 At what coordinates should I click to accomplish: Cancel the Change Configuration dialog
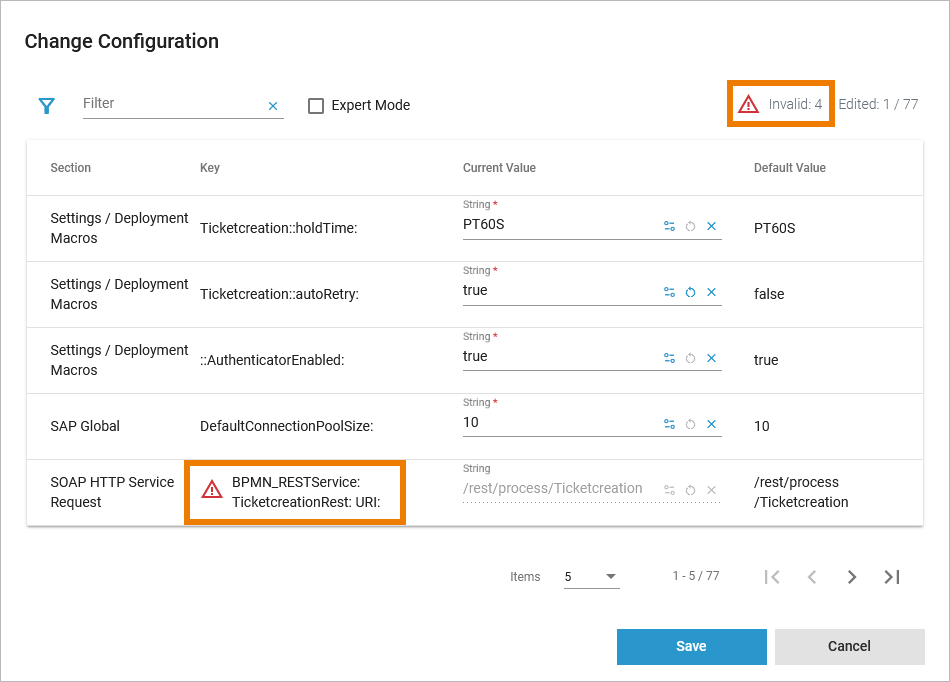(x=849, y=646)
